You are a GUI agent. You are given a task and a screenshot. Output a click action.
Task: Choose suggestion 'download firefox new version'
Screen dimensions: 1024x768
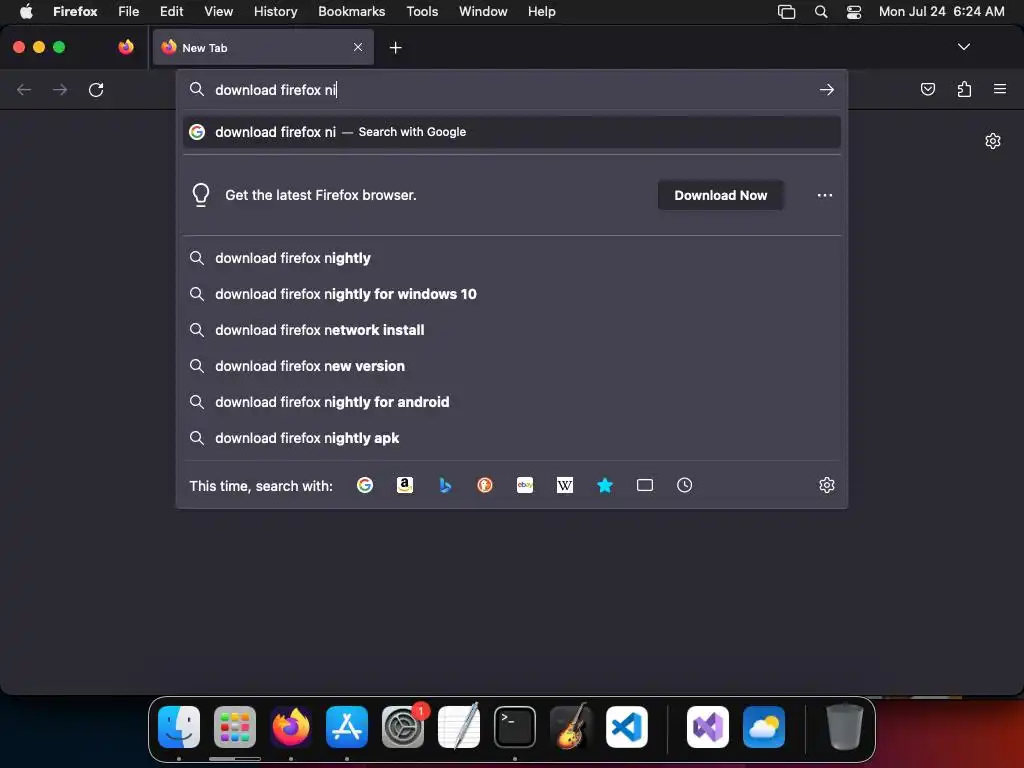(512, 366)
